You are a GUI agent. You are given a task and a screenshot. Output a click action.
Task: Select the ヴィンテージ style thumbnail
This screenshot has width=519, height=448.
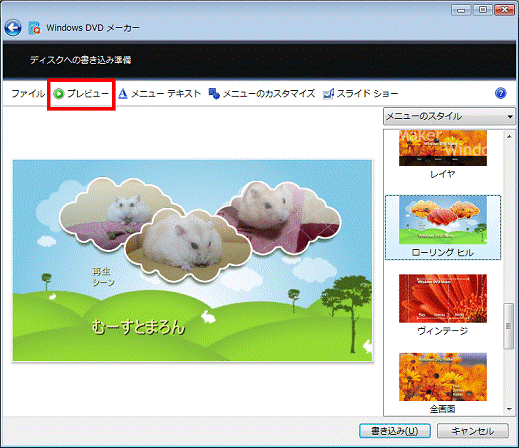443,298
